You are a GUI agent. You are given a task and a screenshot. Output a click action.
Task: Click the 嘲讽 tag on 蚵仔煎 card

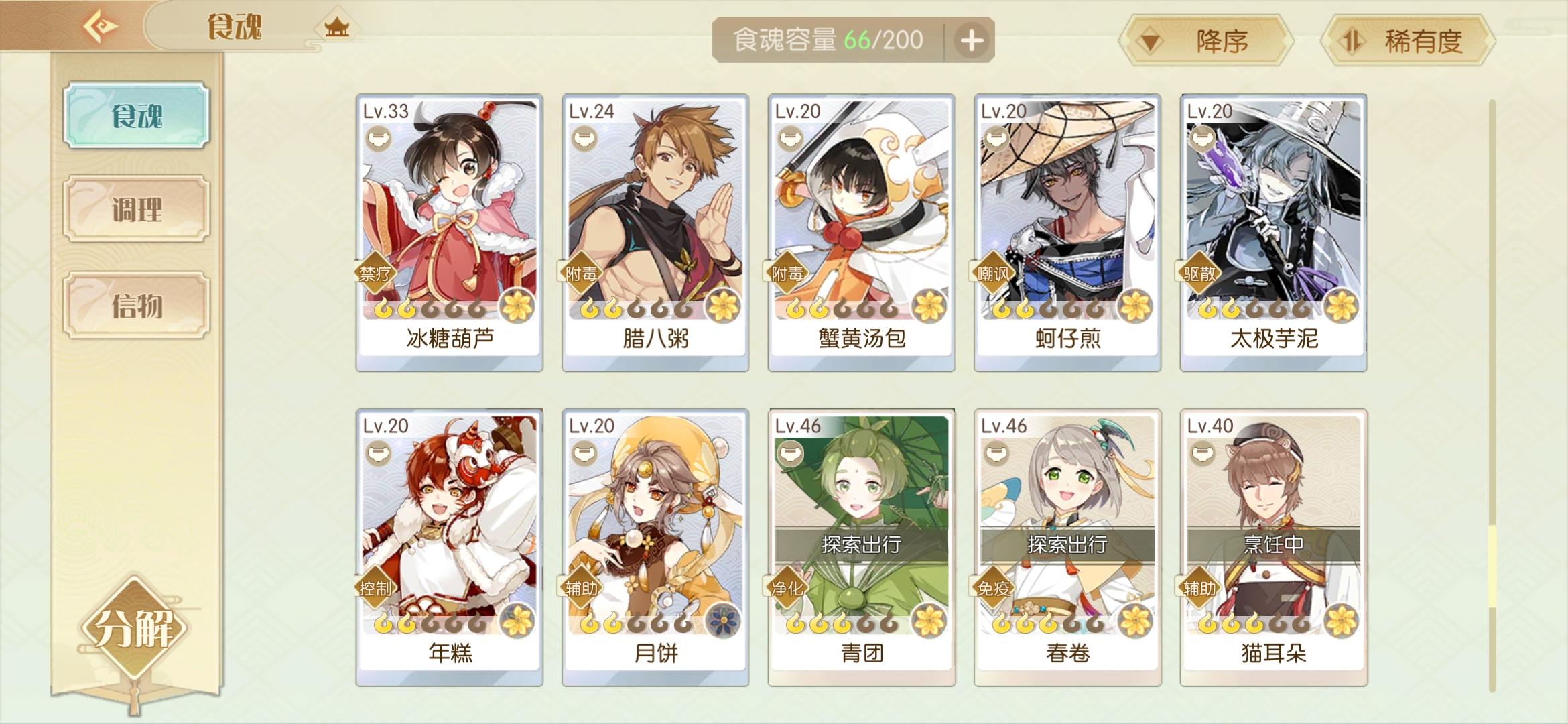tap(993, 274)
